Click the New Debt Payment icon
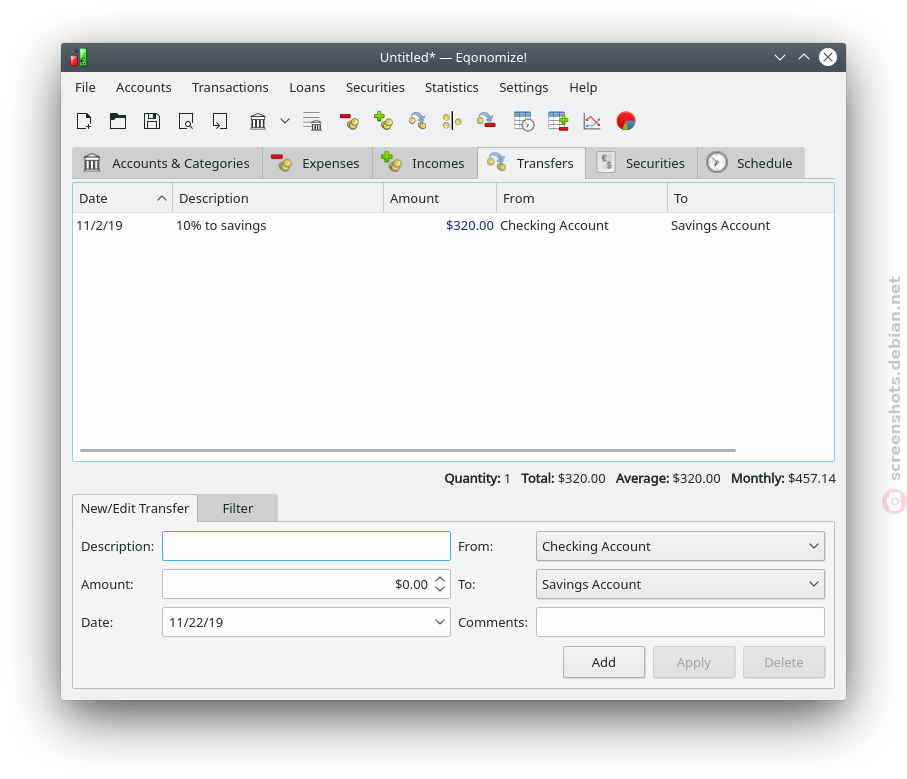 (x=486, y=121)
